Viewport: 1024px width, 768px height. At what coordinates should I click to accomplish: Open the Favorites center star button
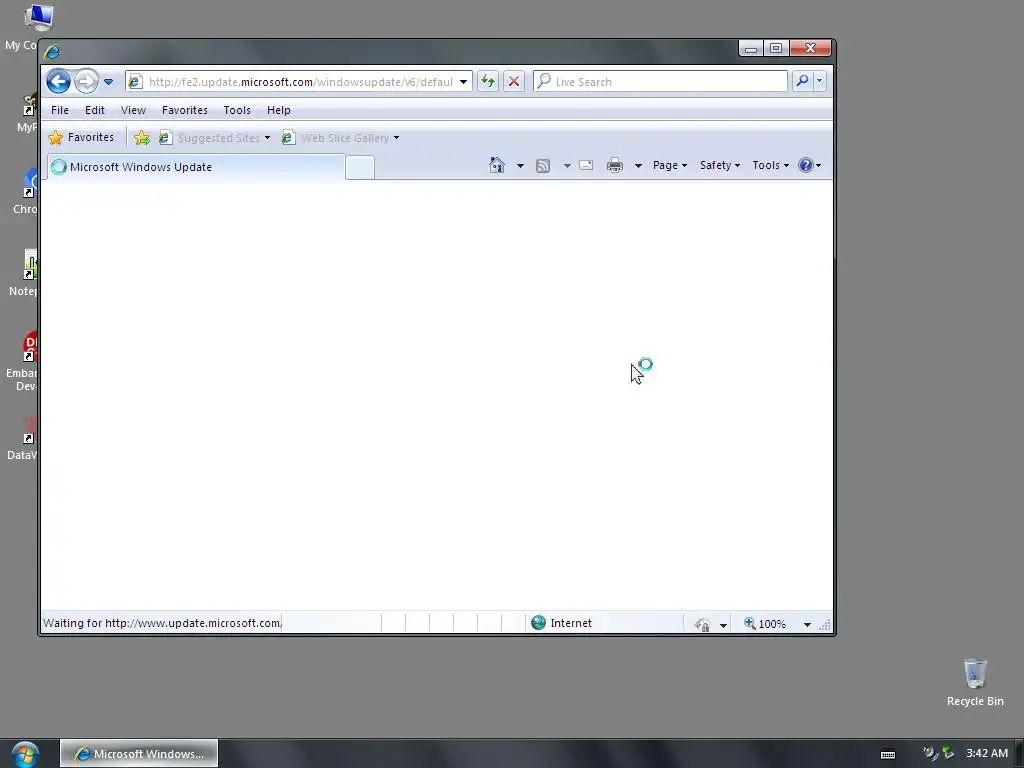(82, 137)
